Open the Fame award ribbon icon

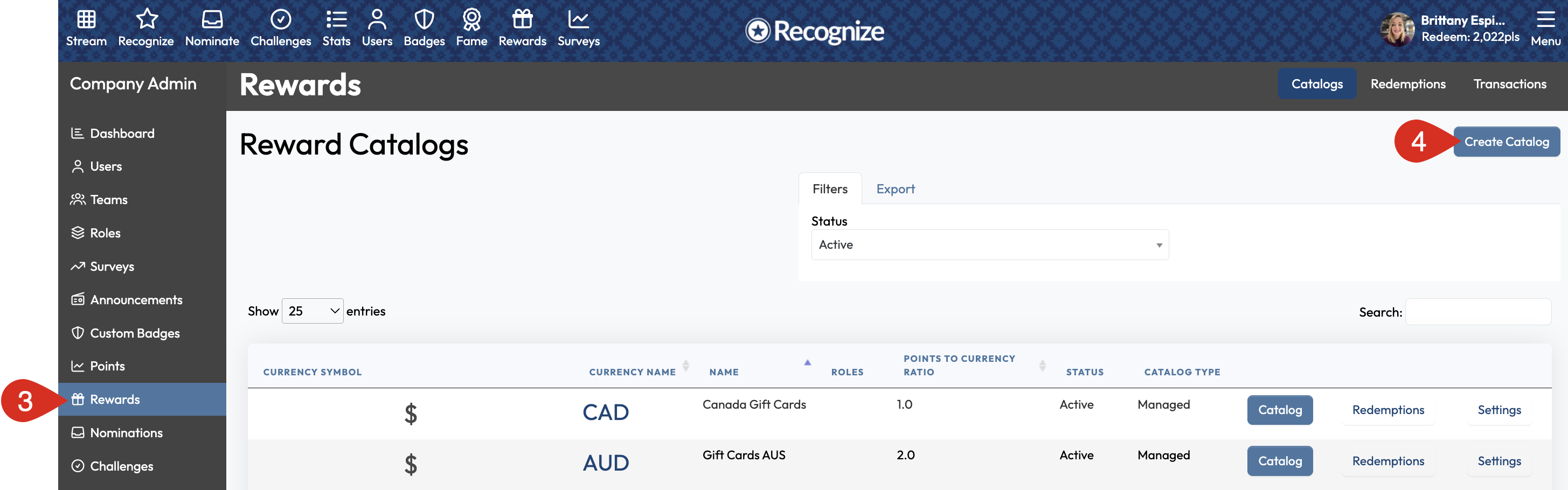[471, 19]
